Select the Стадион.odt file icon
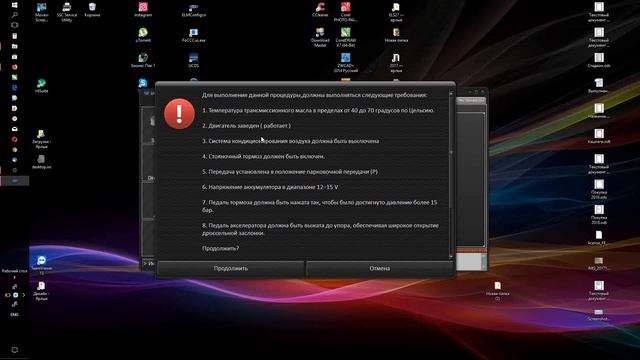The image size is (640, 360). coord(599,60)
